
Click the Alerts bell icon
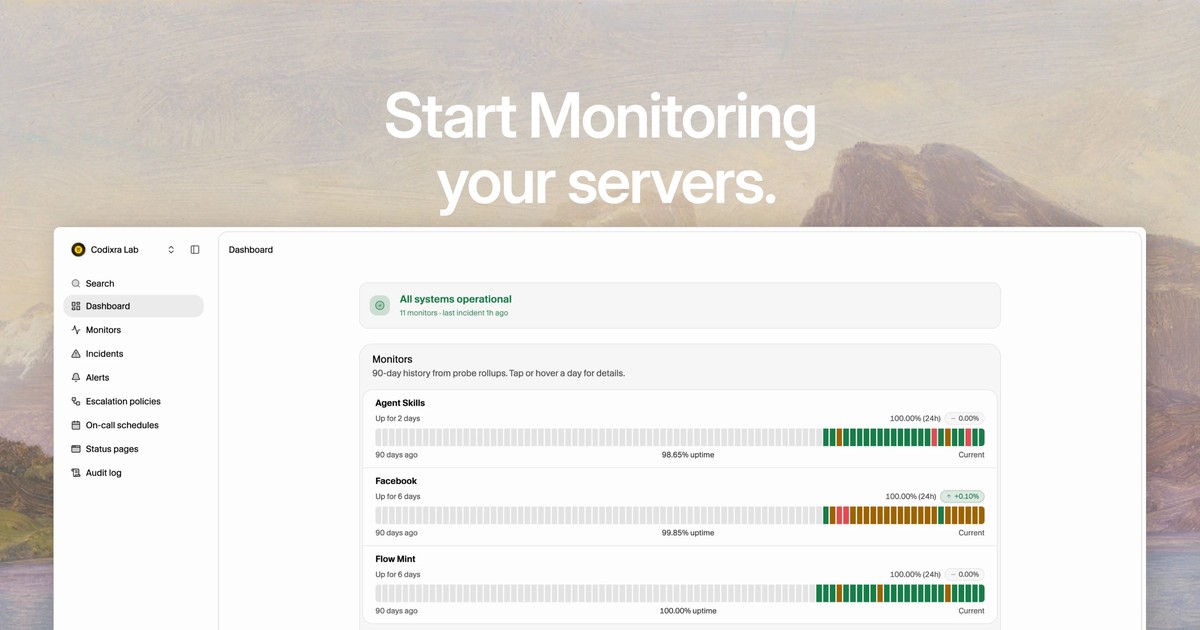point(76,378)
